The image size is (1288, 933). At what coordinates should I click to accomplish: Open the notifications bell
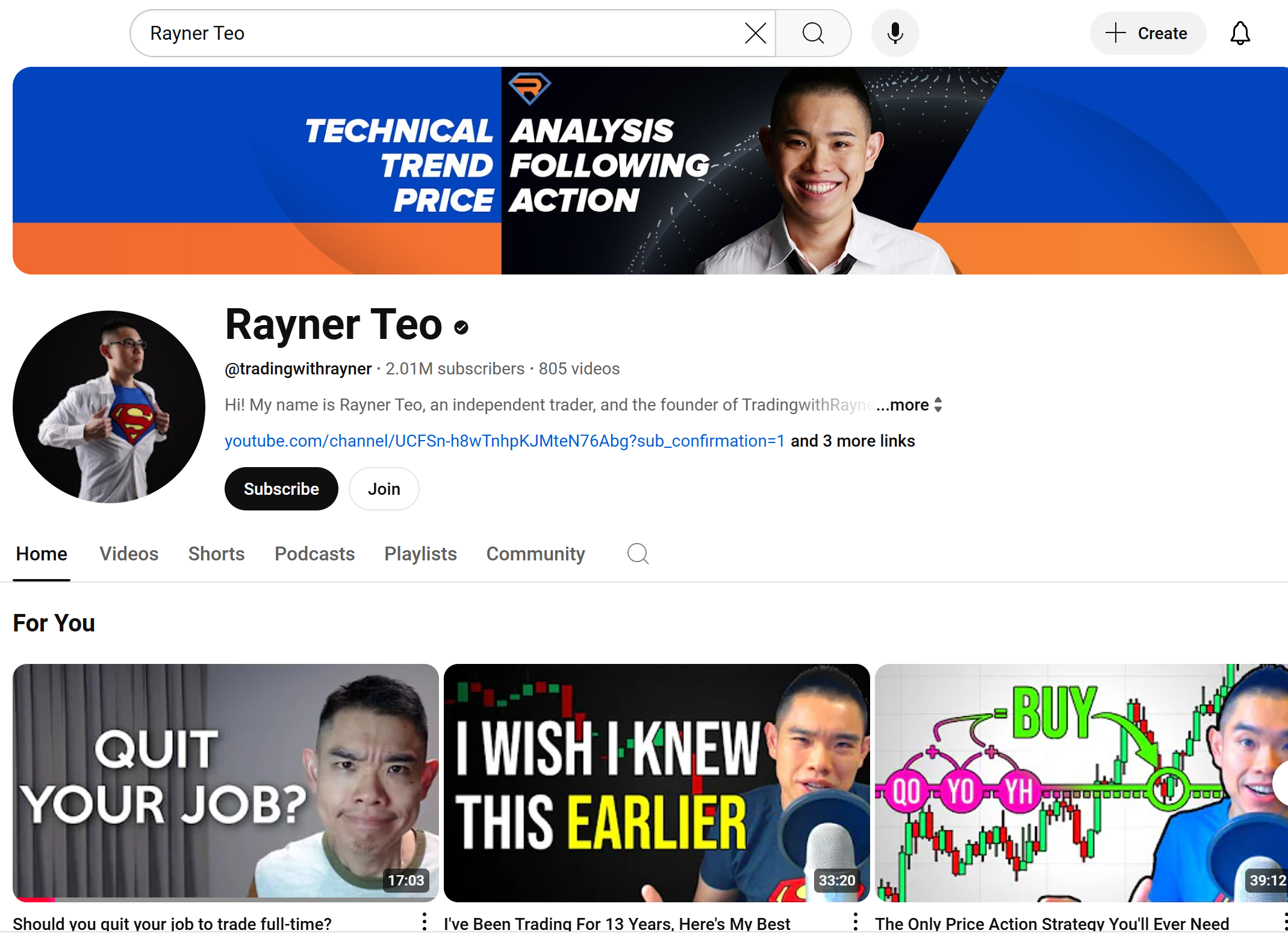1240,33
